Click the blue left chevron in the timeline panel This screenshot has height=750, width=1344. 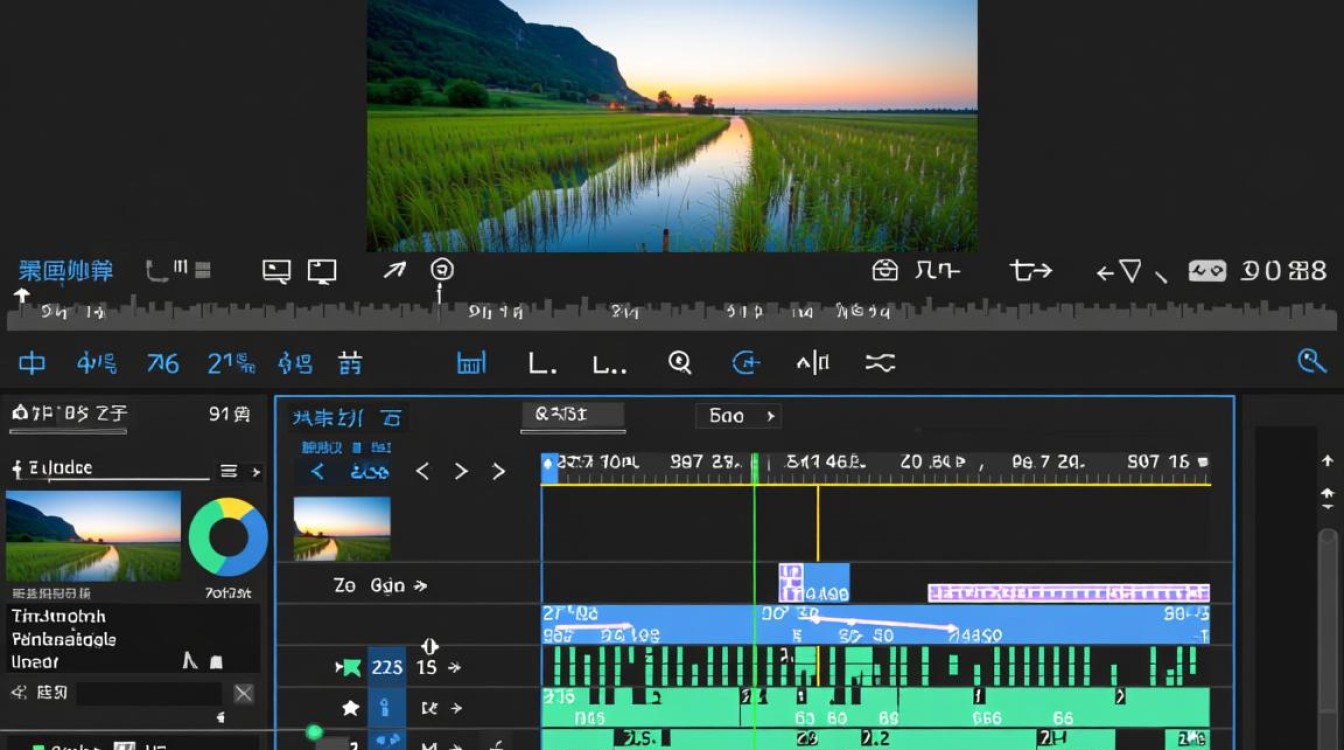[x=318, y=471]
